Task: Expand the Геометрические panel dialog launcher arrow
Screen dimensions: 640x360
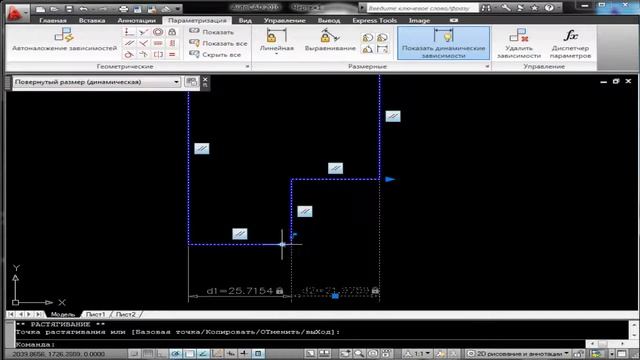Action: [x=247, y=67]
